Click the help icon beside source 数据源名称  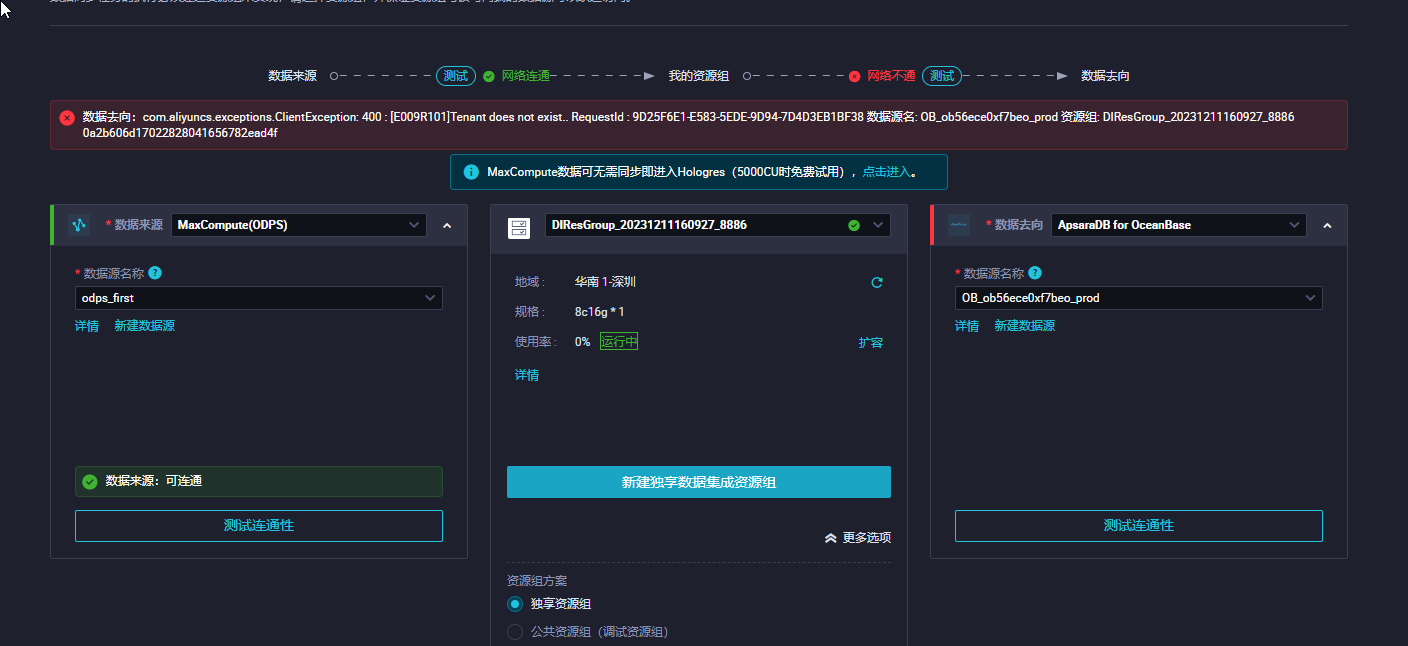(155, 272)
